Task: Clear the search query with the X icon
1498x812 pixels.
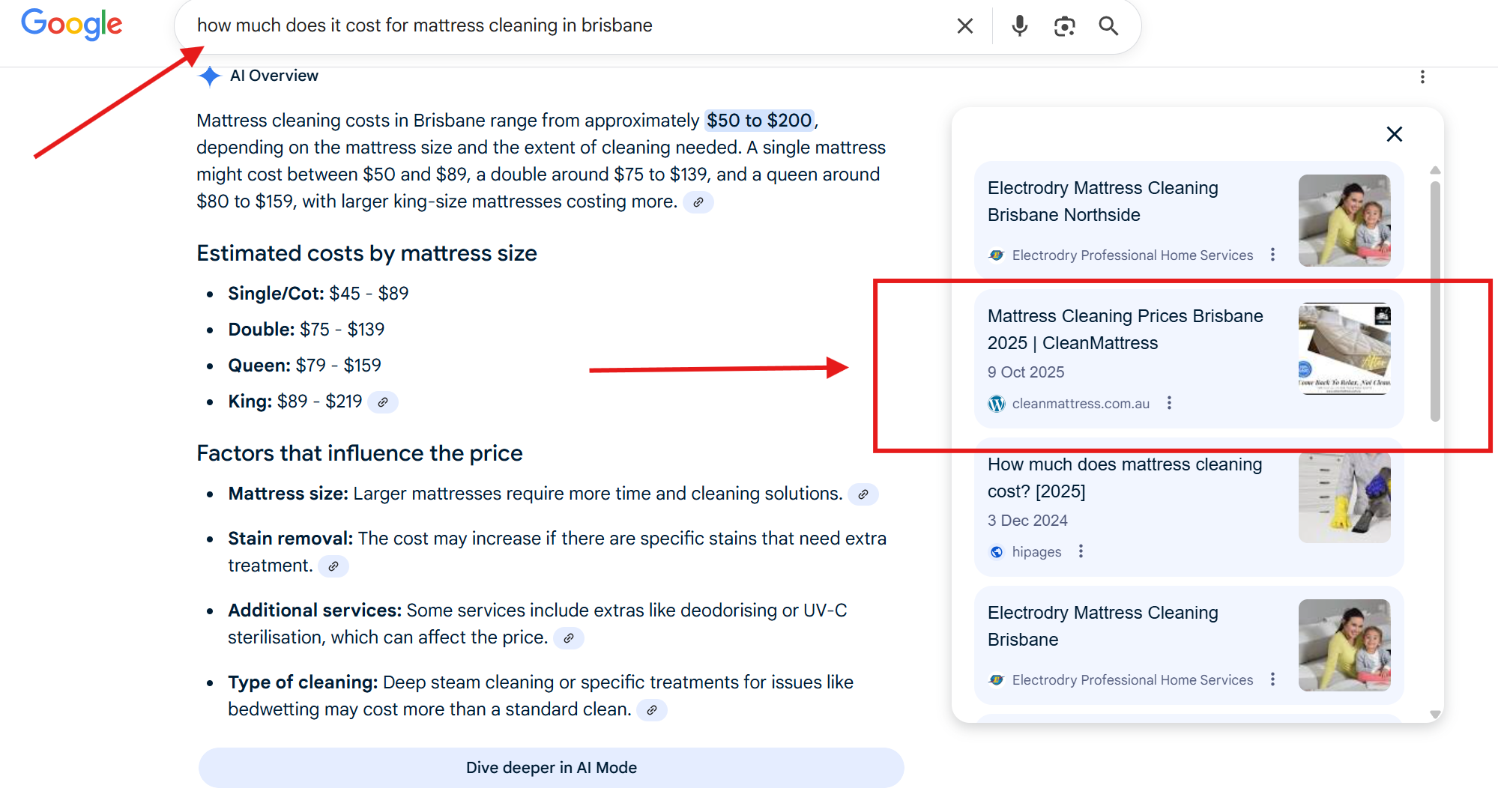Action: point(964,25)
